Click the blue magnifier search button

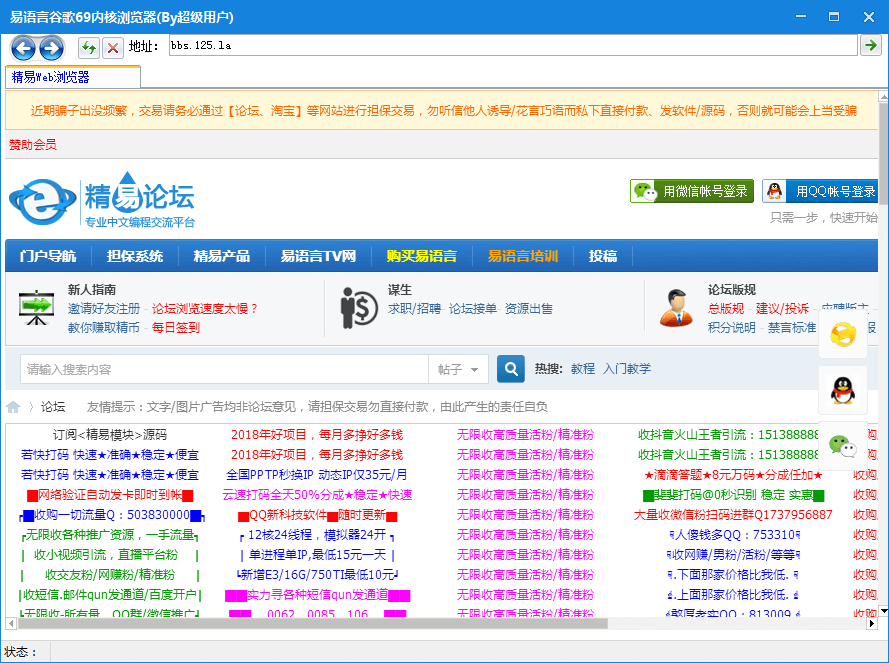click(511, 369)
